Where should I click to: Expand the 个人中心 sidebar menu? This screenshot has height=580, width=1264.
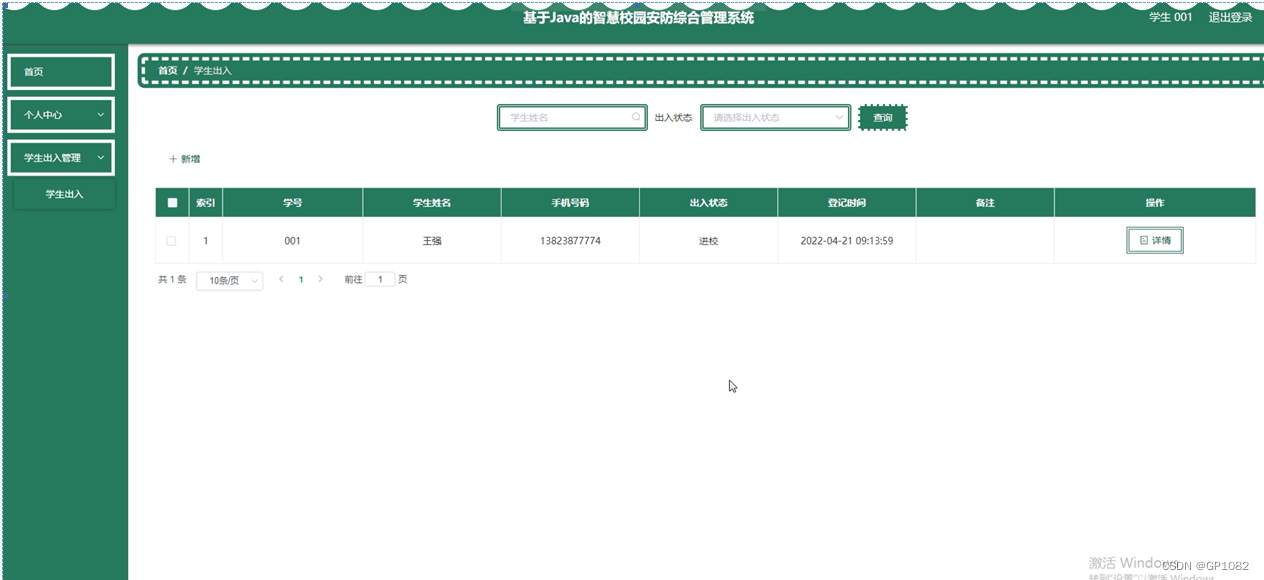tap(61, 115)
